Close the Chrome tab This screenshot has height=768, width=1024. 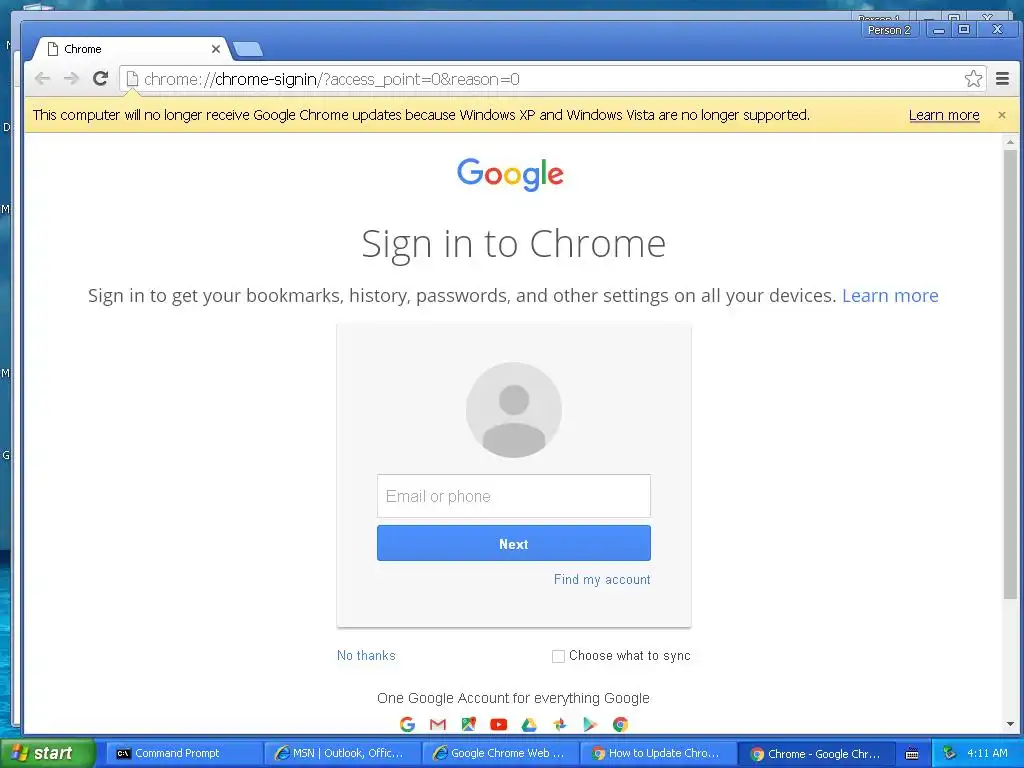[216, 49]
